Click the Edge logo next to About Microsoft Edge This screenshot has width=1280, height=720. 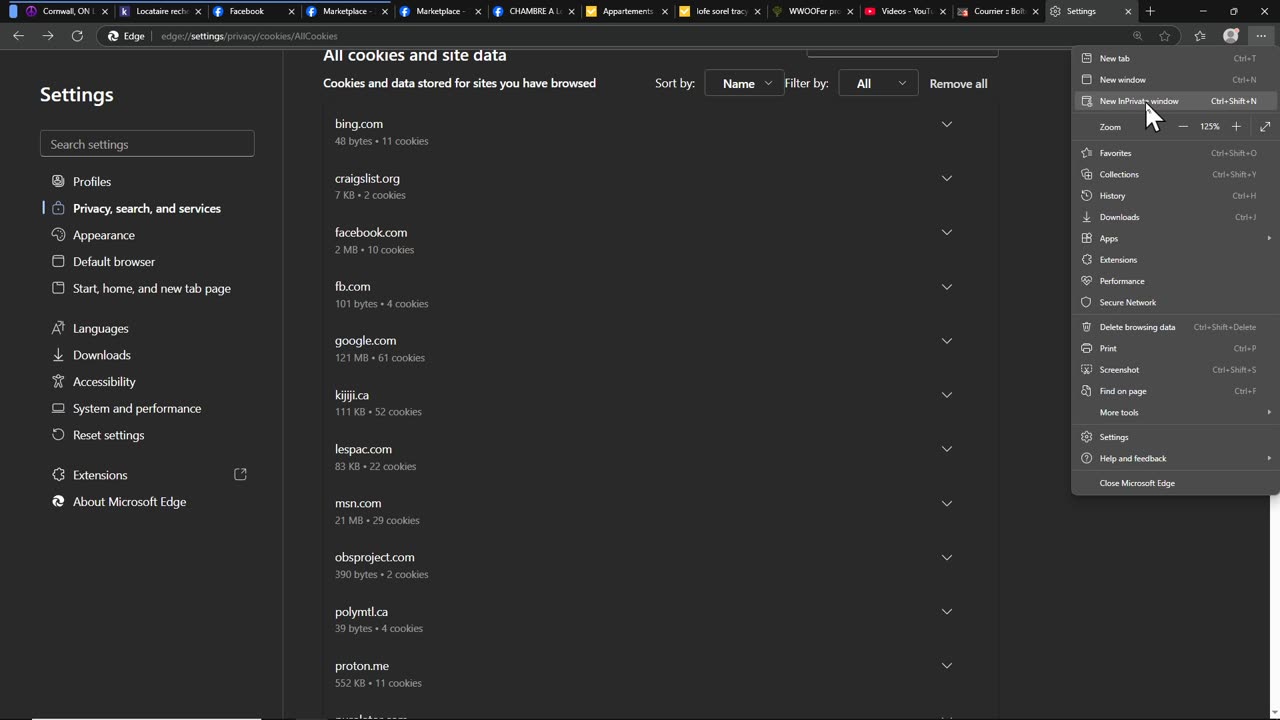[58, 502]
